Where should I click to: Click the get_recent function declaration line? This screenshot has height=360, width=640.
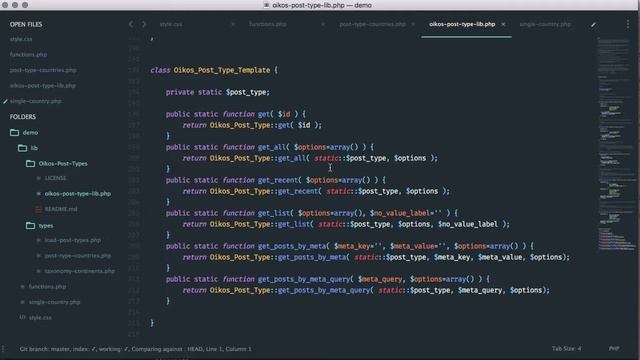(x=276, y=180)
